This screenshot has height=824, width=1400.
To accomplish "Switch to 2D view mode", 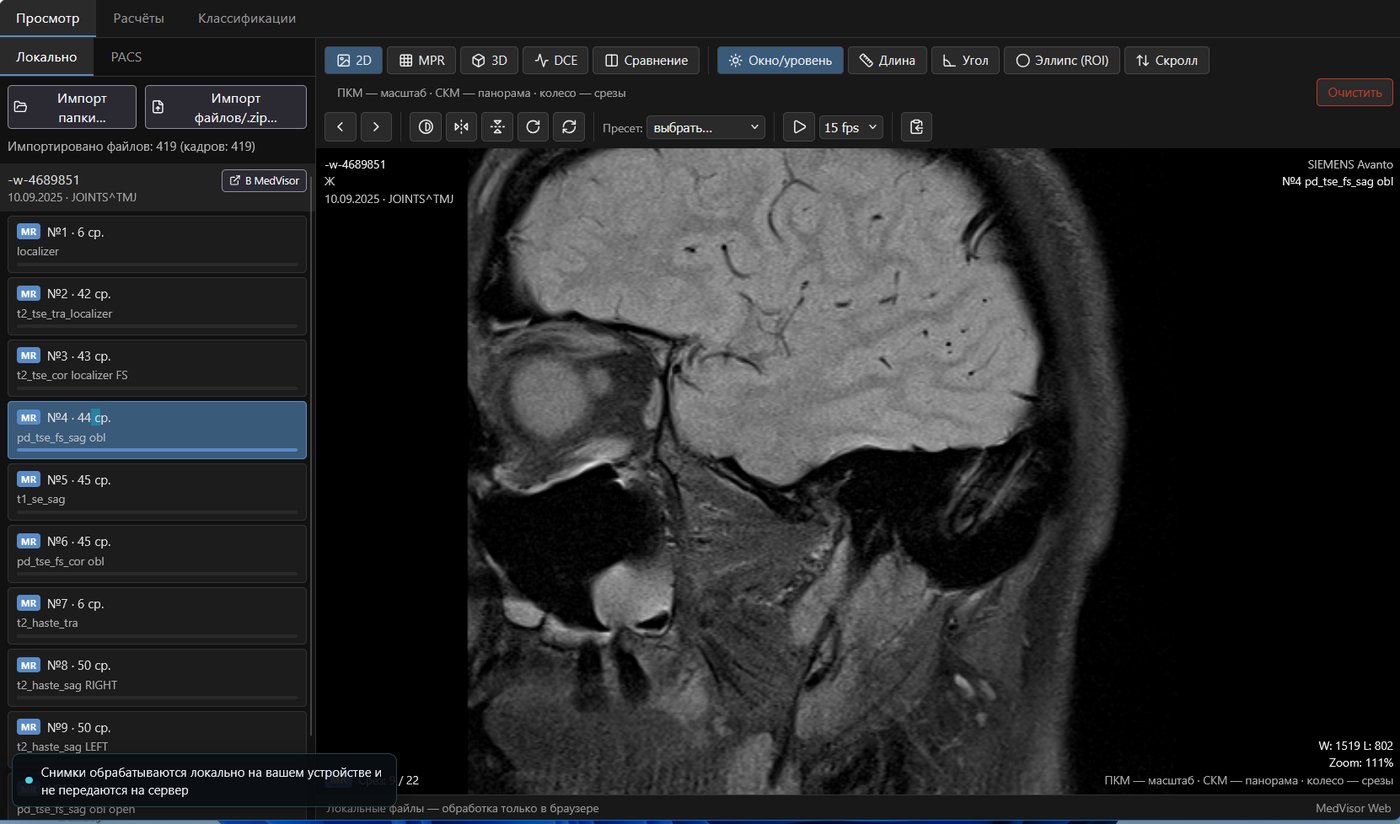I will tap(353, 60).
